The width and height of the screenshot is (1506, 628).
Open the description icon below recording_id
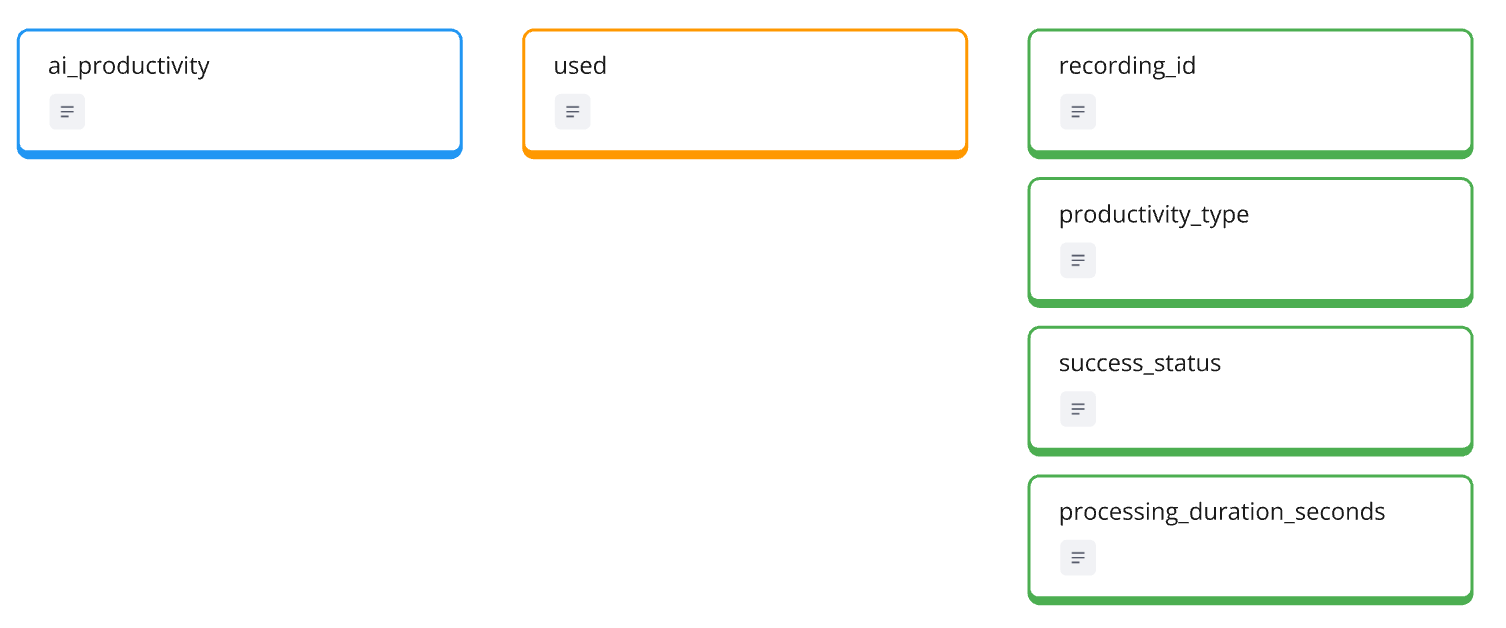(x=1078, y=112)
